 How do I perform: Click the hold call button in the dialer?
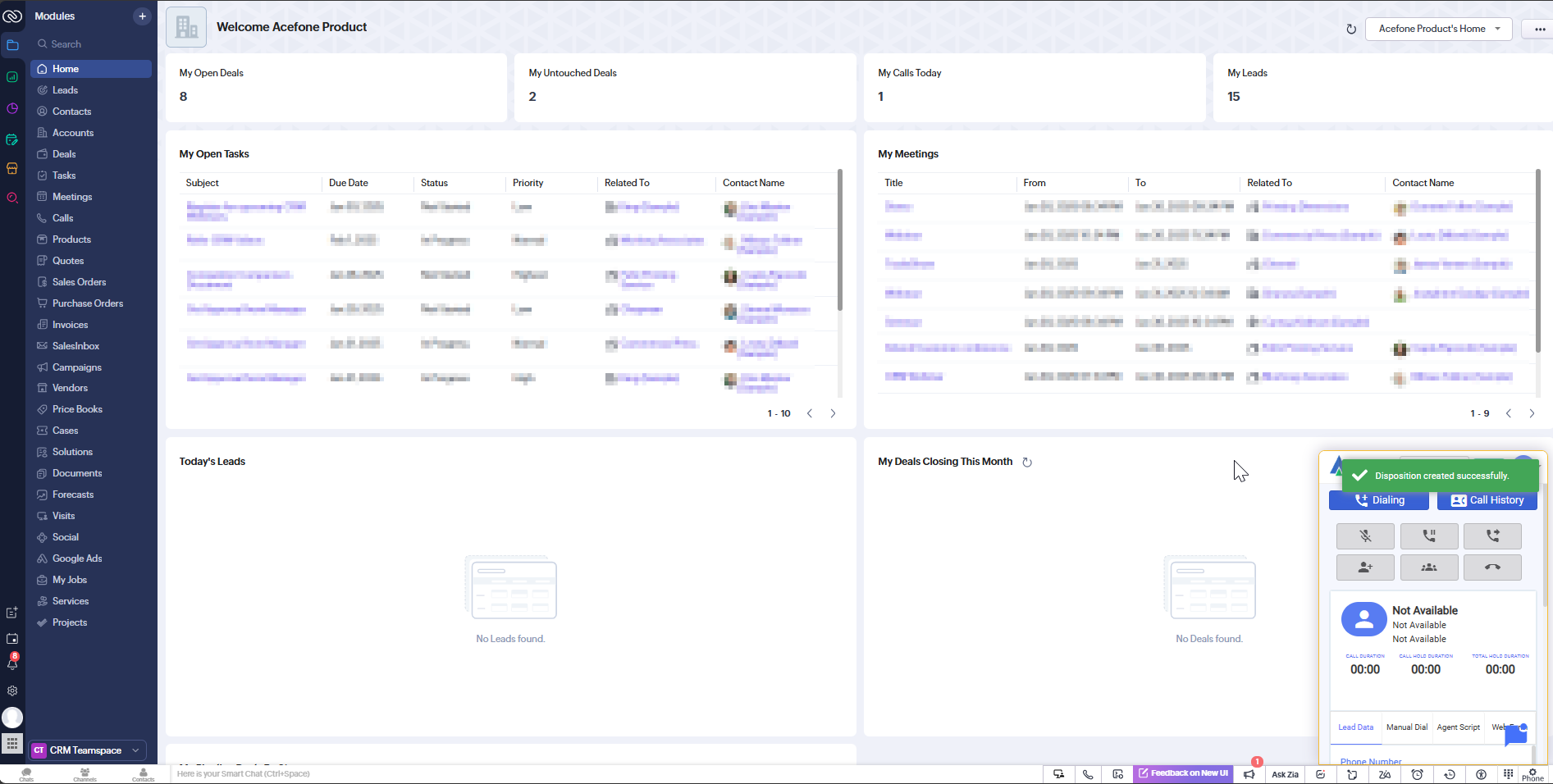[1429, 536]
